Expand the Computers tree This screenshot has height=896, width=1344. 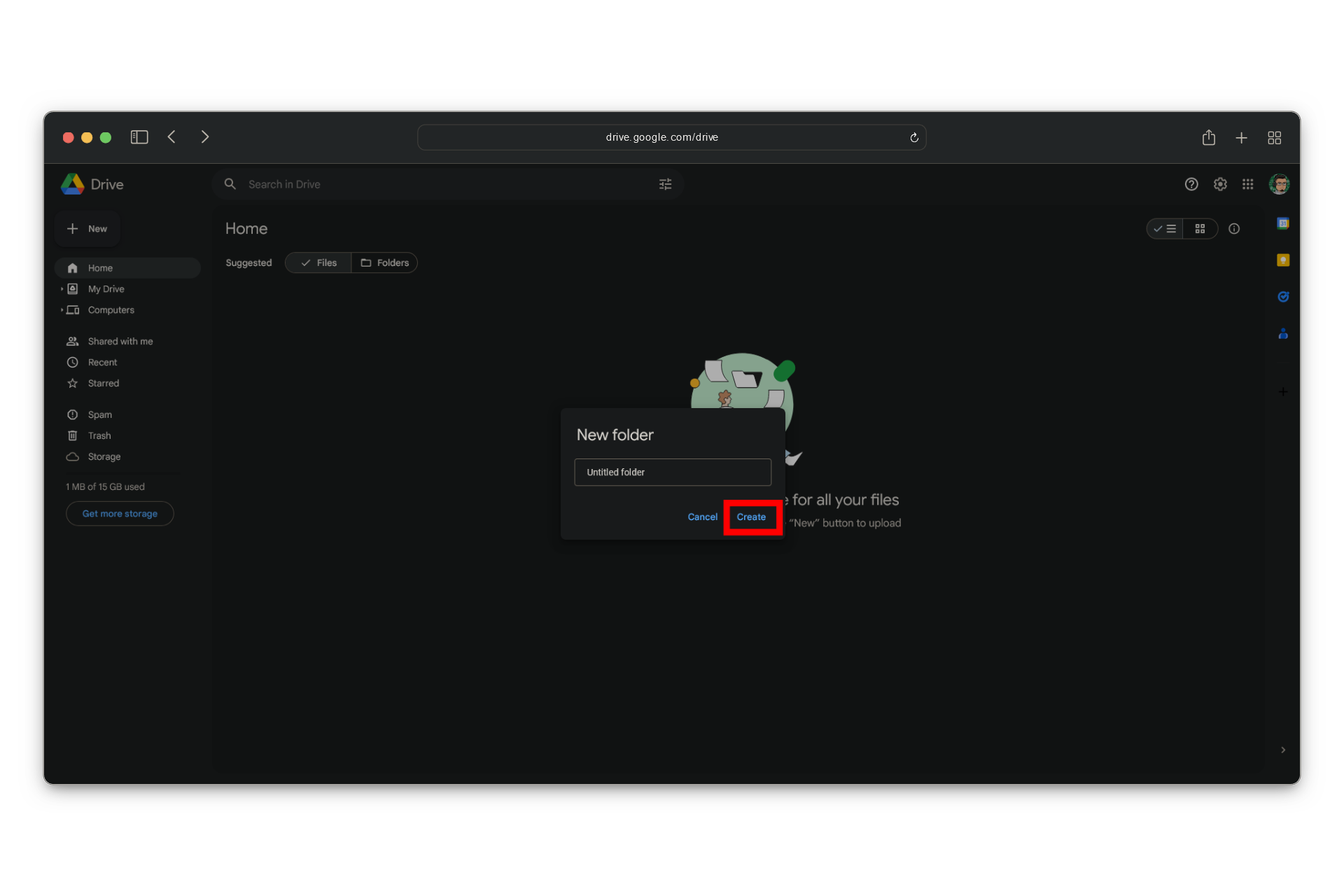[62, 310]
